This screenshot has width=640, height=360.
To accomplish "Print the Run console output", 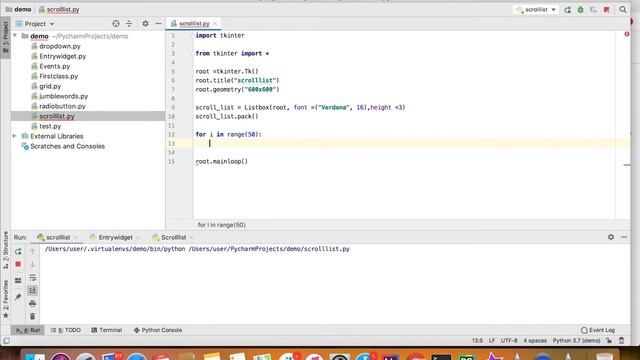I will [33, 303].
